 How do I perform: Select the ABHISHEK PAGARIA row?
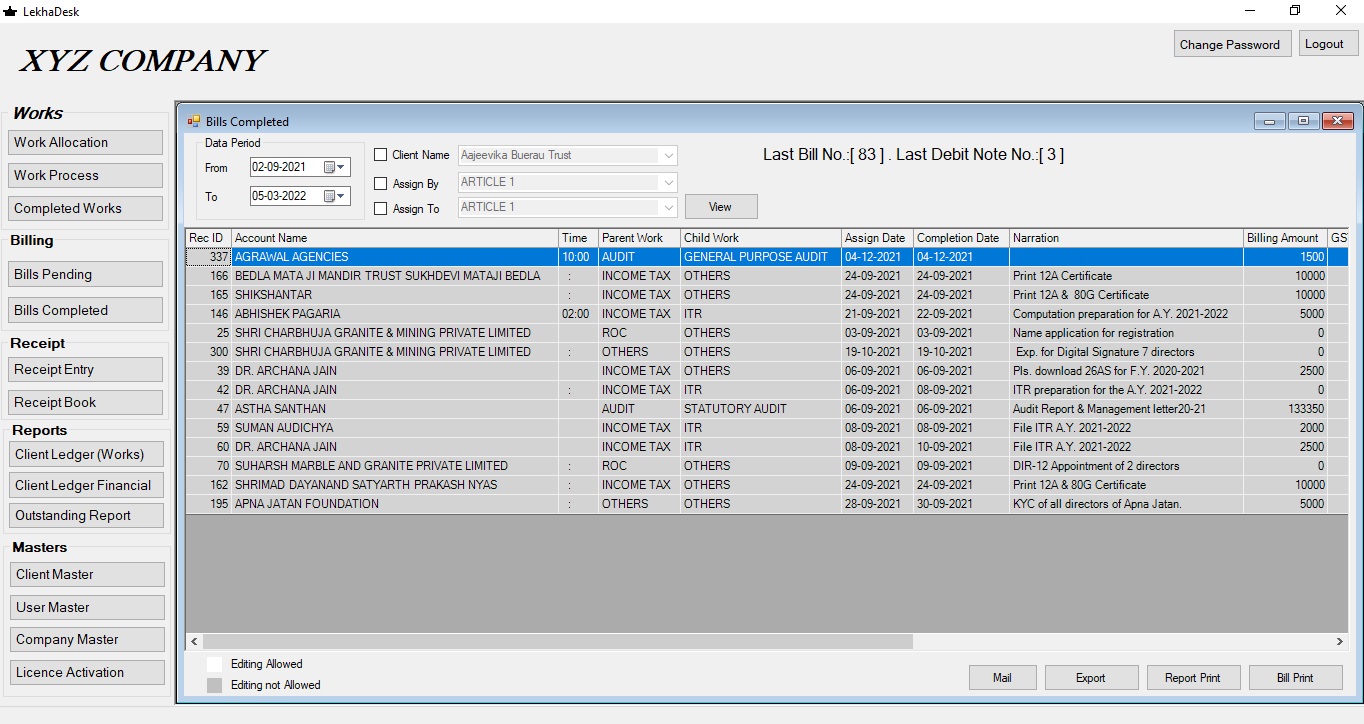pos(767,314)
